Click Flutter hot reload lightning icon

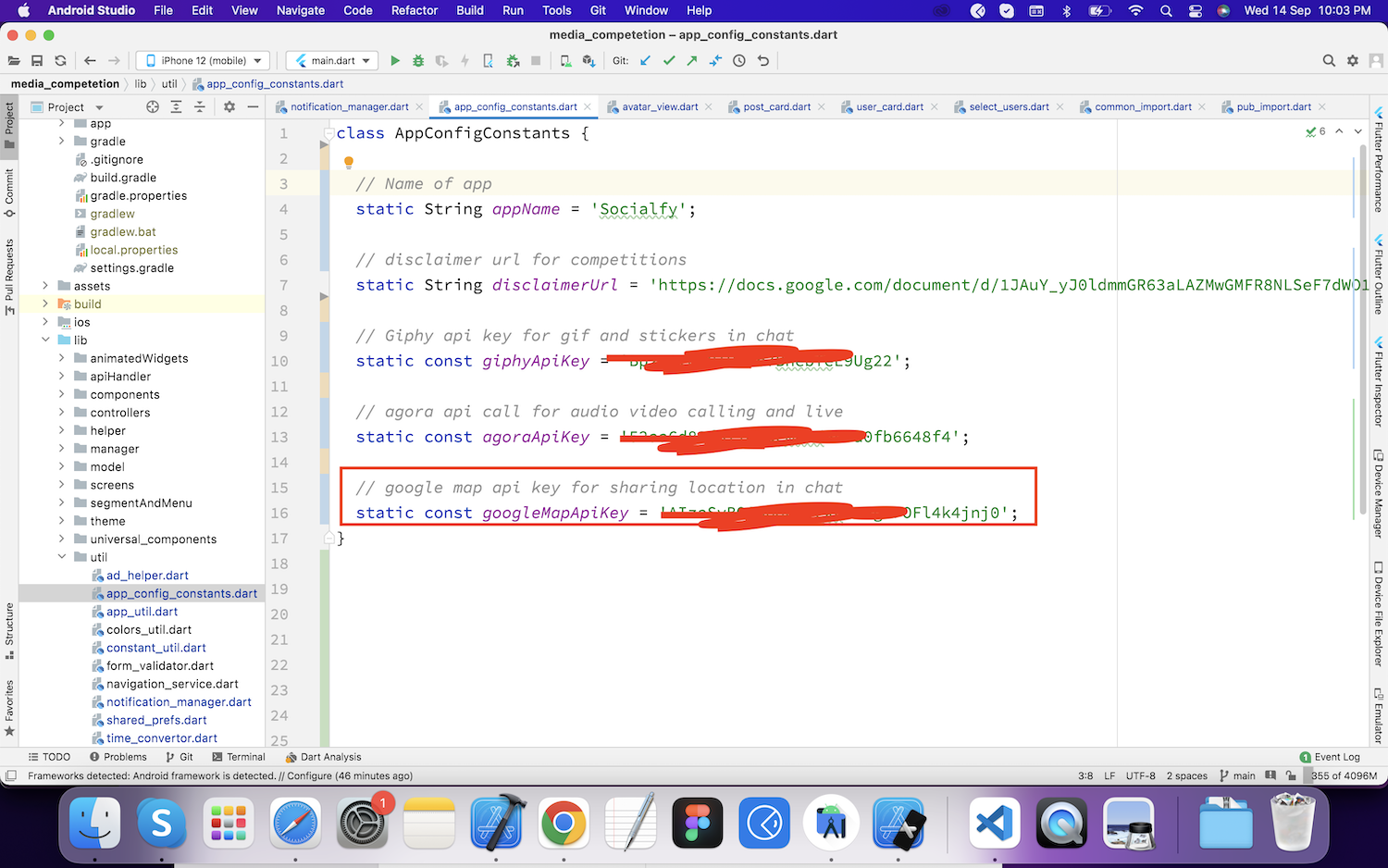coord(465,61)
